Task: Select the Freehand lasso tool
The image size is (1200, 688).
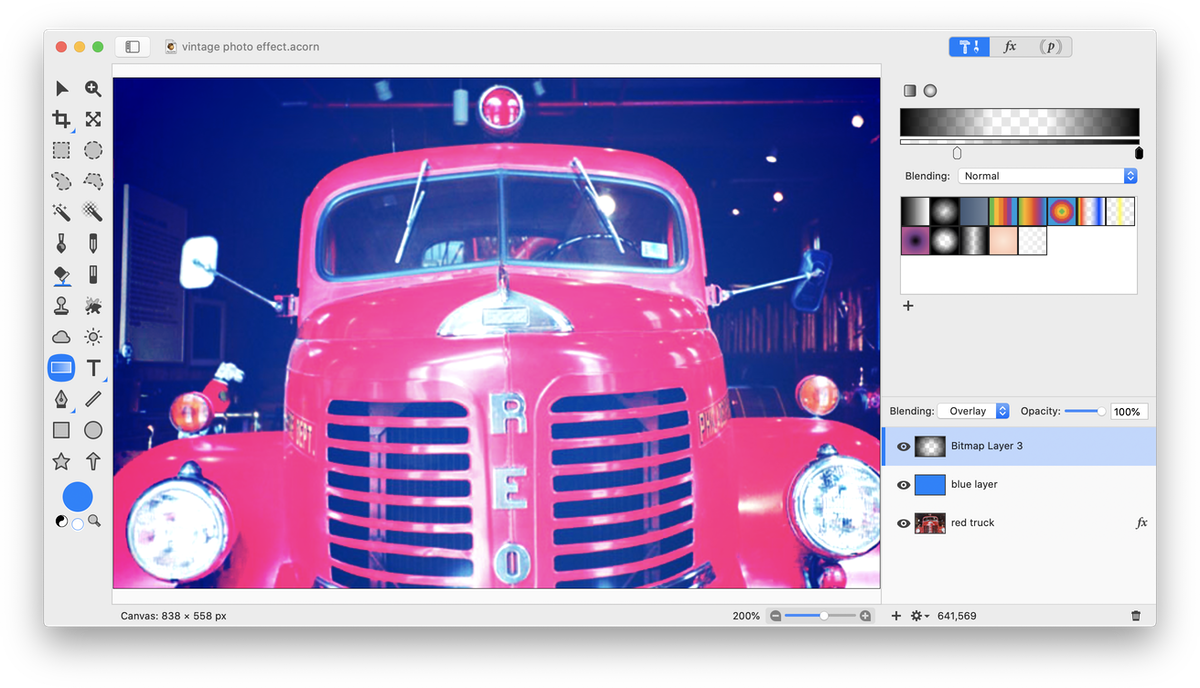Action: tap(62, 182)
